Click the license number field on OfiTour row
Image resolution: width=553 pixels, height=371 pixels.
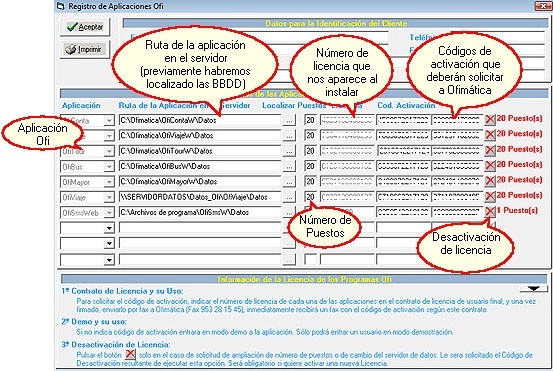[347, 151]
